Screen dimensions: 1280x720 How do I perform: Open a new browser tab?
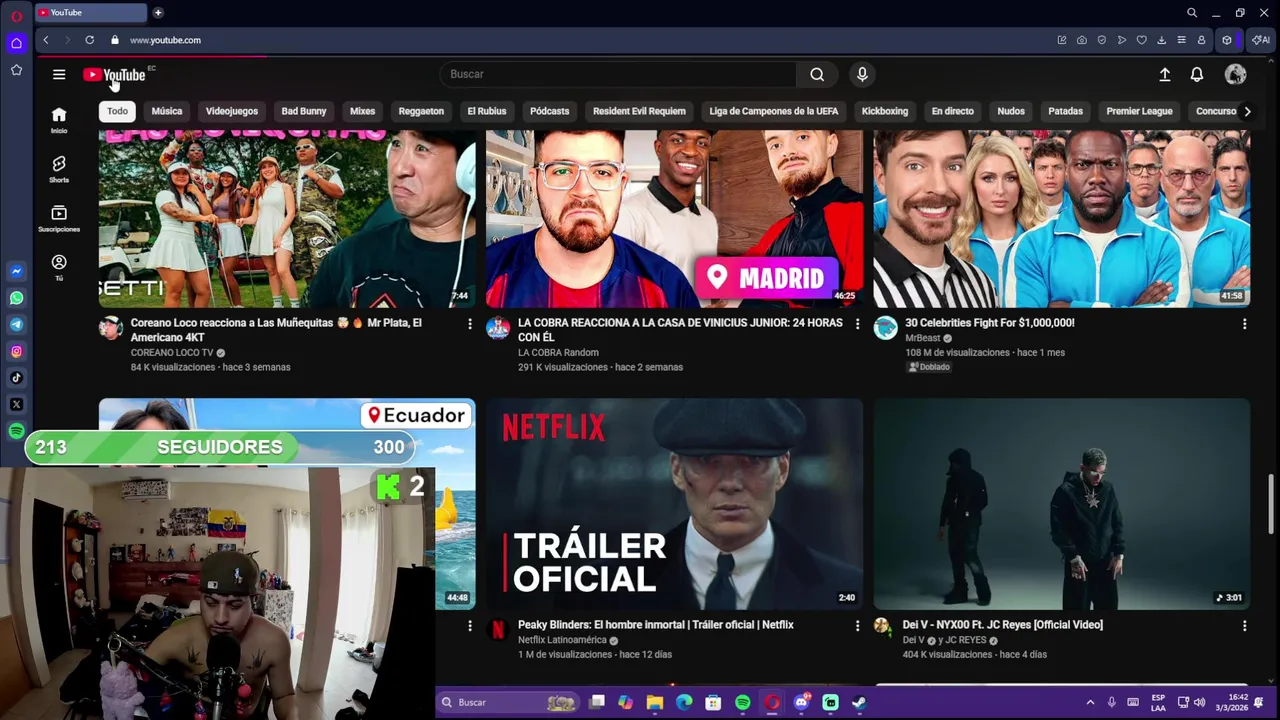158,13
